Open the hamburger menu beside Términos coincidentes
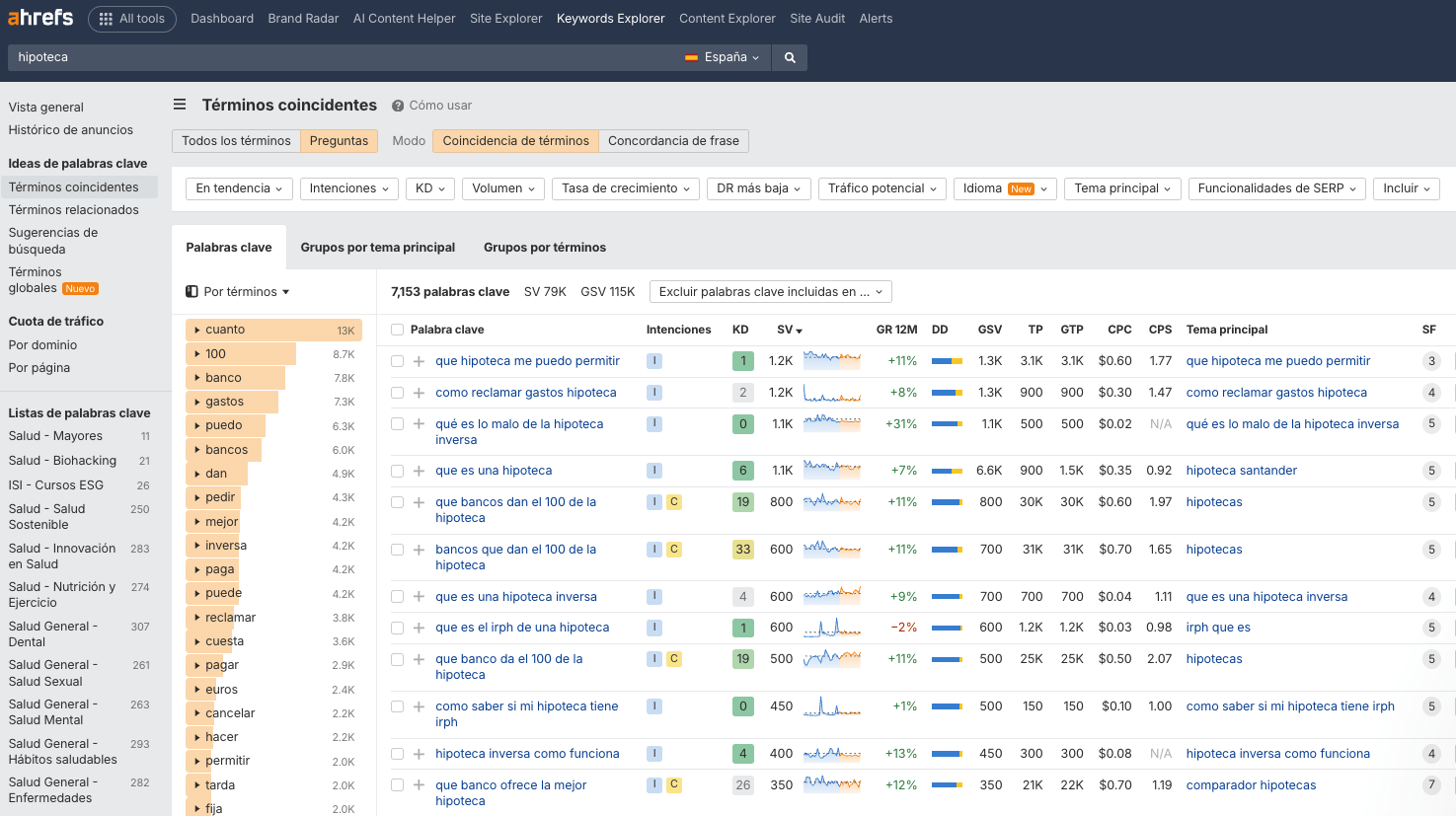1456x816 pixels. click(x=180, y=104)
